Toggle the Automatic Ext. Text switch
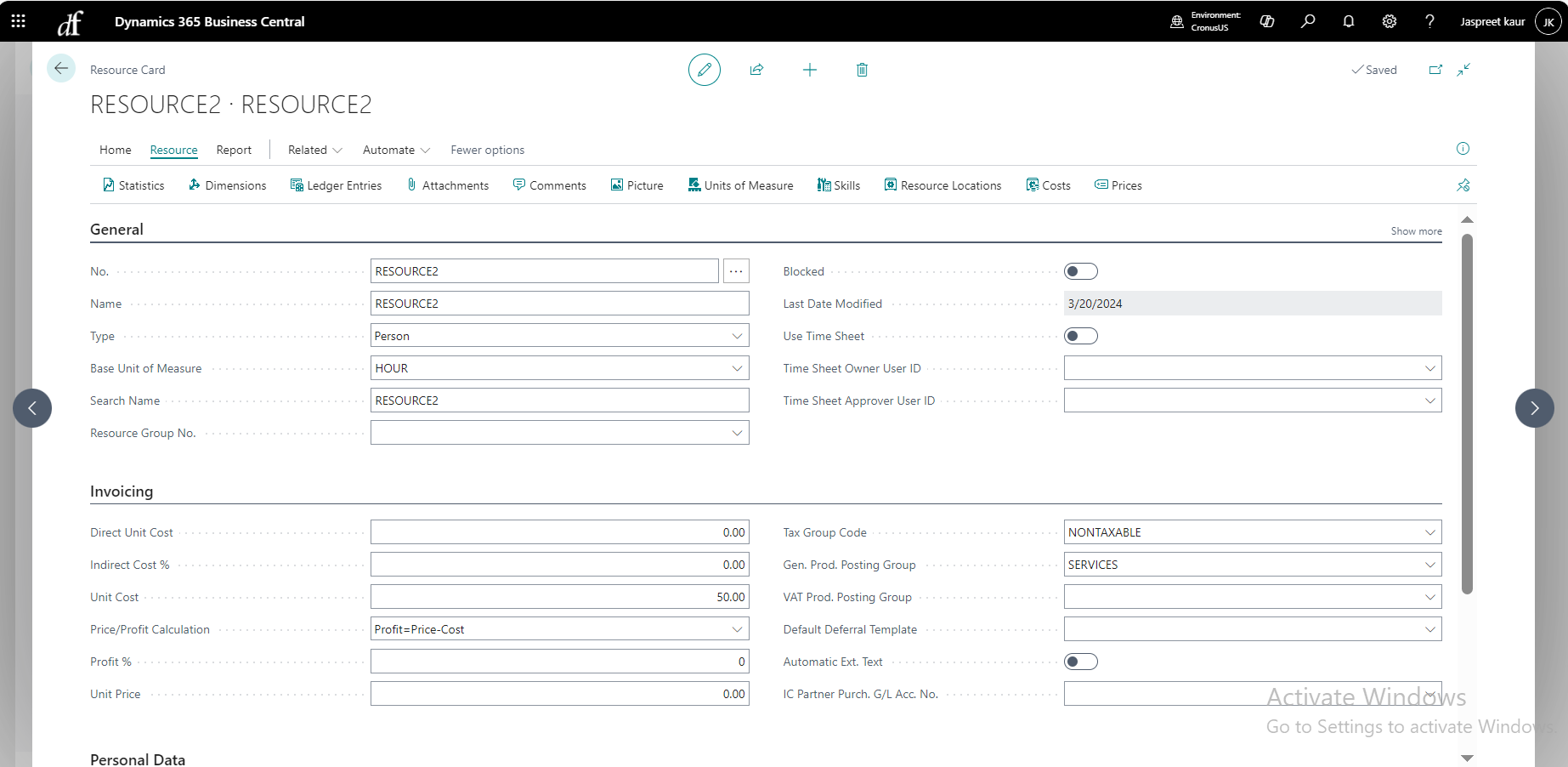The image size is (1568, 767). tap(1080, 662)
